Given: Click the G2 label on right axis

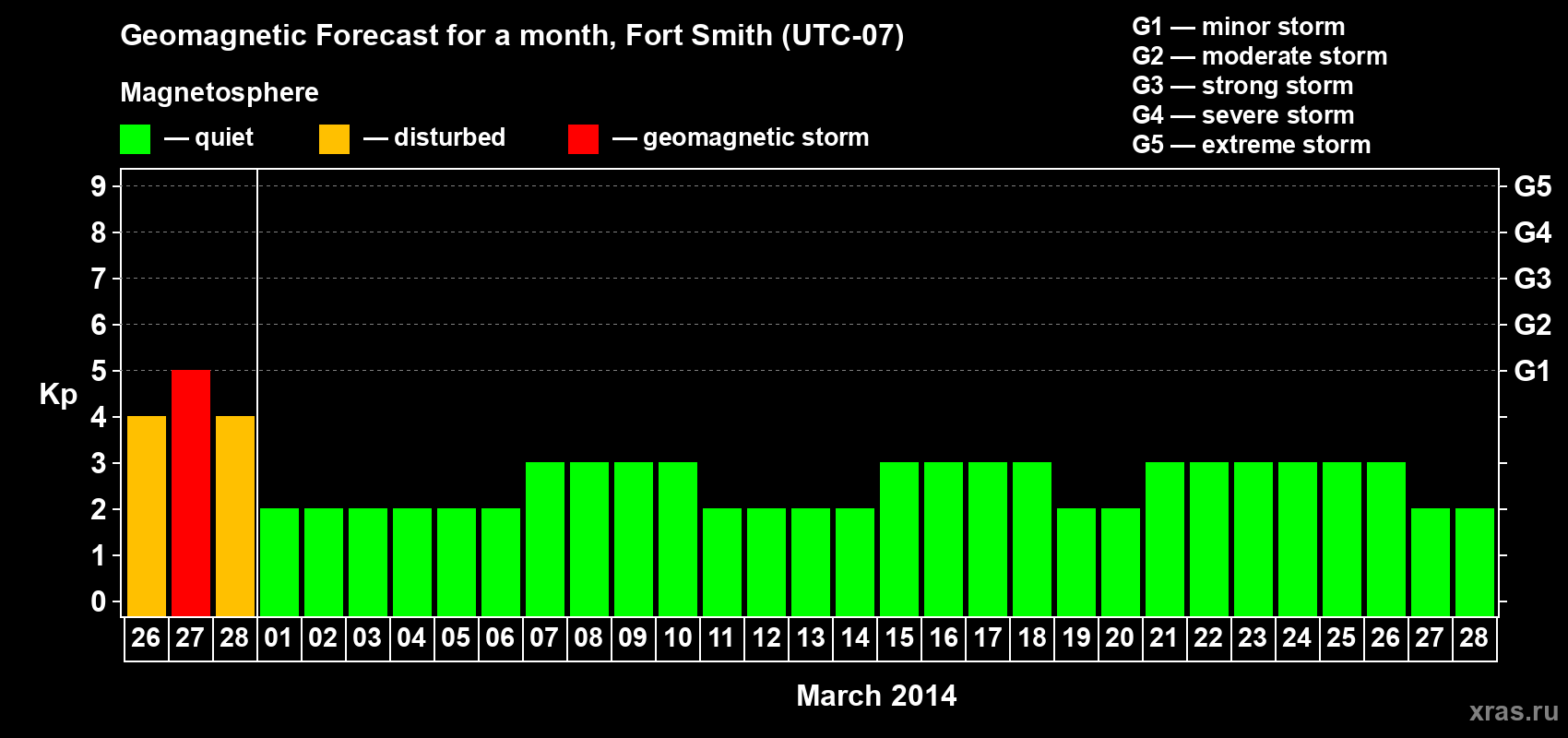Looking at the screenshot, I should [1532, 325].
